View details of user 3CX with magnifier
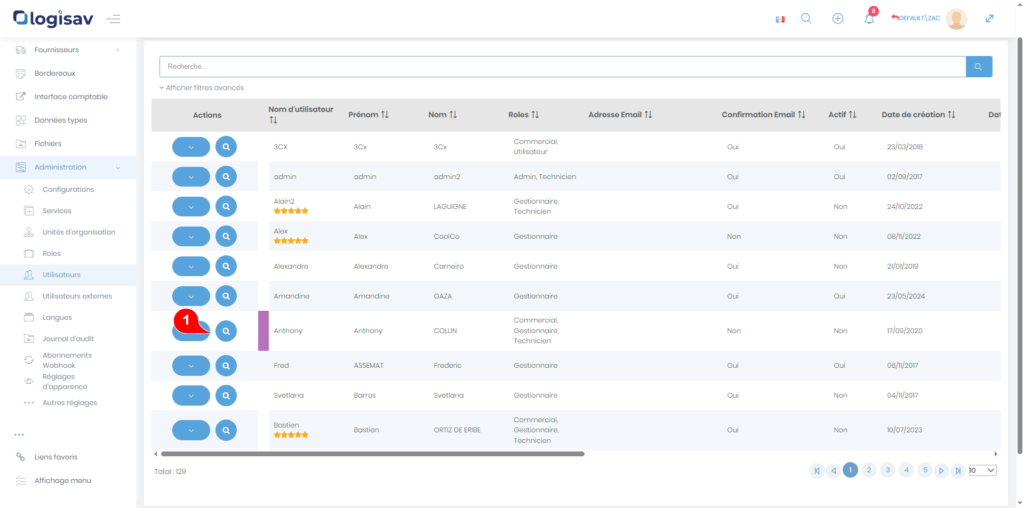The width and height of the screenshot is (1024, 508). coord(227,147)
